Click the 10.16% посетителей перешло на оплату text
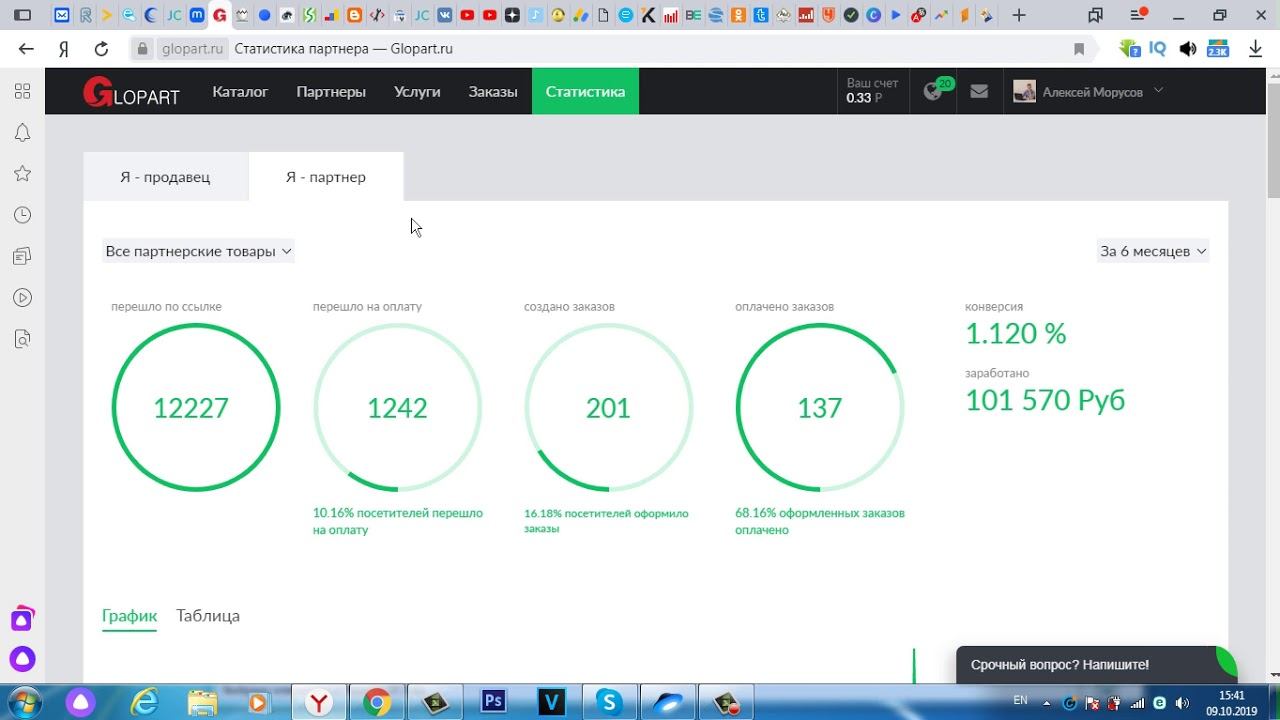Screen dimensions: 1280x720 [x=398, y=521]
